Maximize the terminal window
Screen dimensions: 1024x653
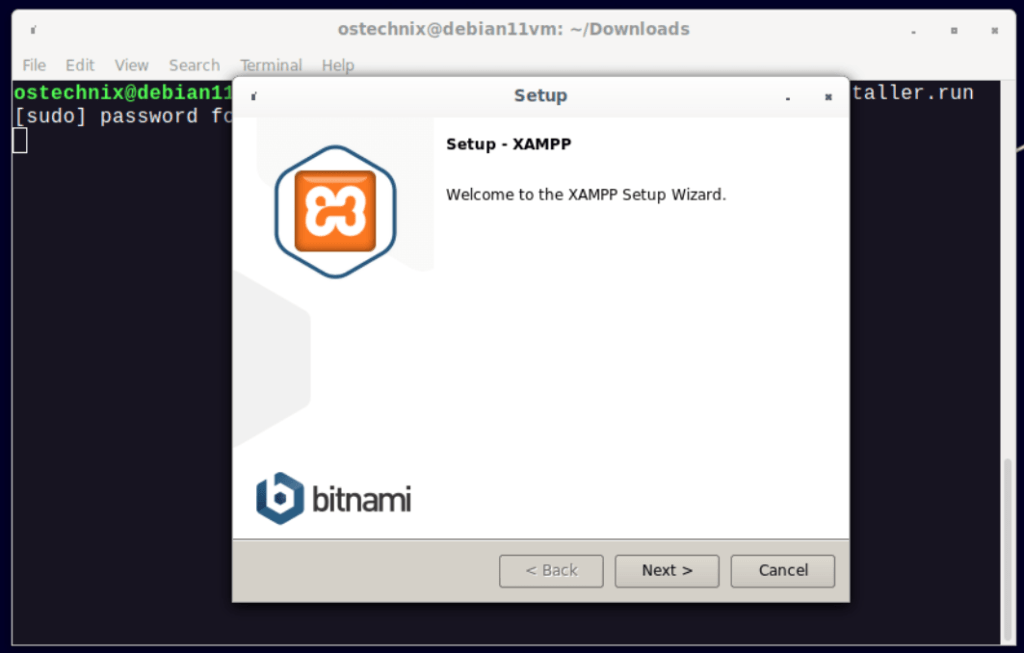tap(954, 31)
